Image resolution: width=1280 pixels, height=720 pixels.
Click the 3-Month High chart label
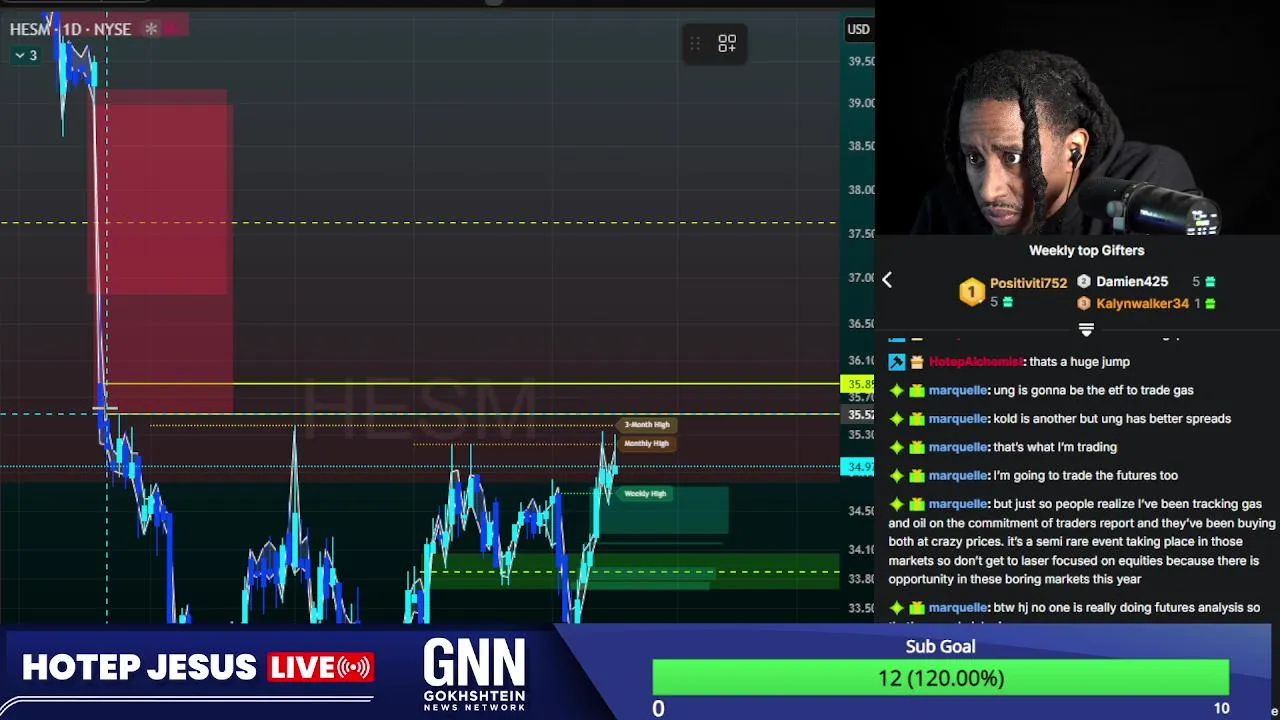click(647, 425)
